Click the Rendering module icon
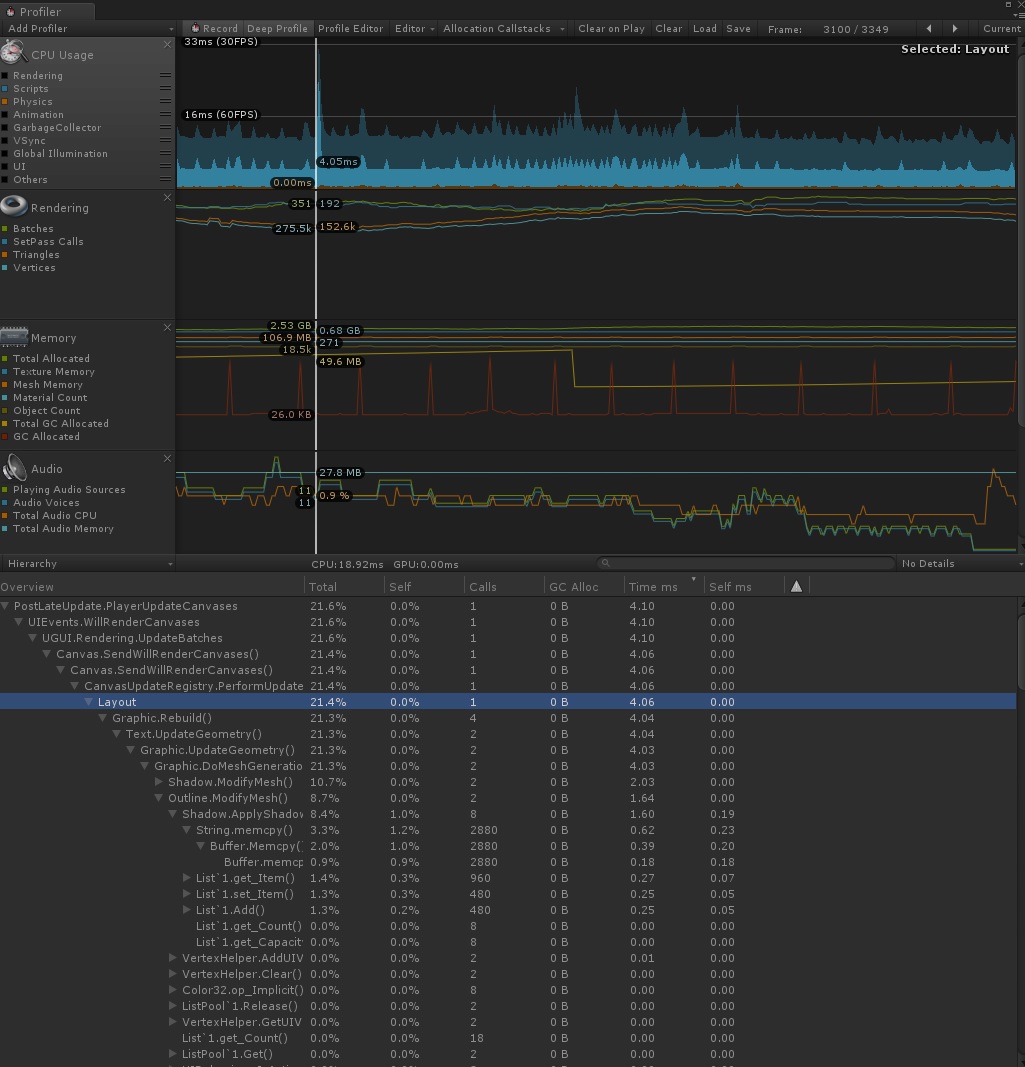This screenshot has height=1067, width=1025. (x=11, y=205)
